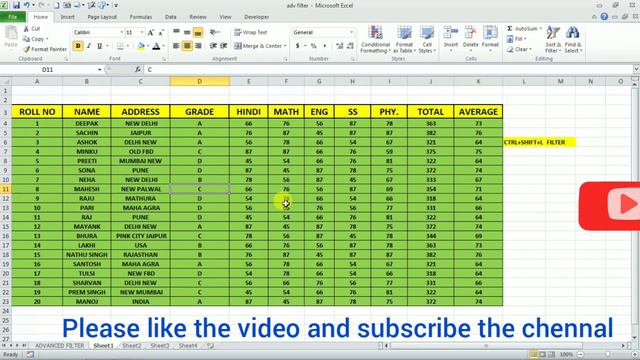Click the Wrap Text button
This screenshot has height=360, width=640.
pos(251,32)
